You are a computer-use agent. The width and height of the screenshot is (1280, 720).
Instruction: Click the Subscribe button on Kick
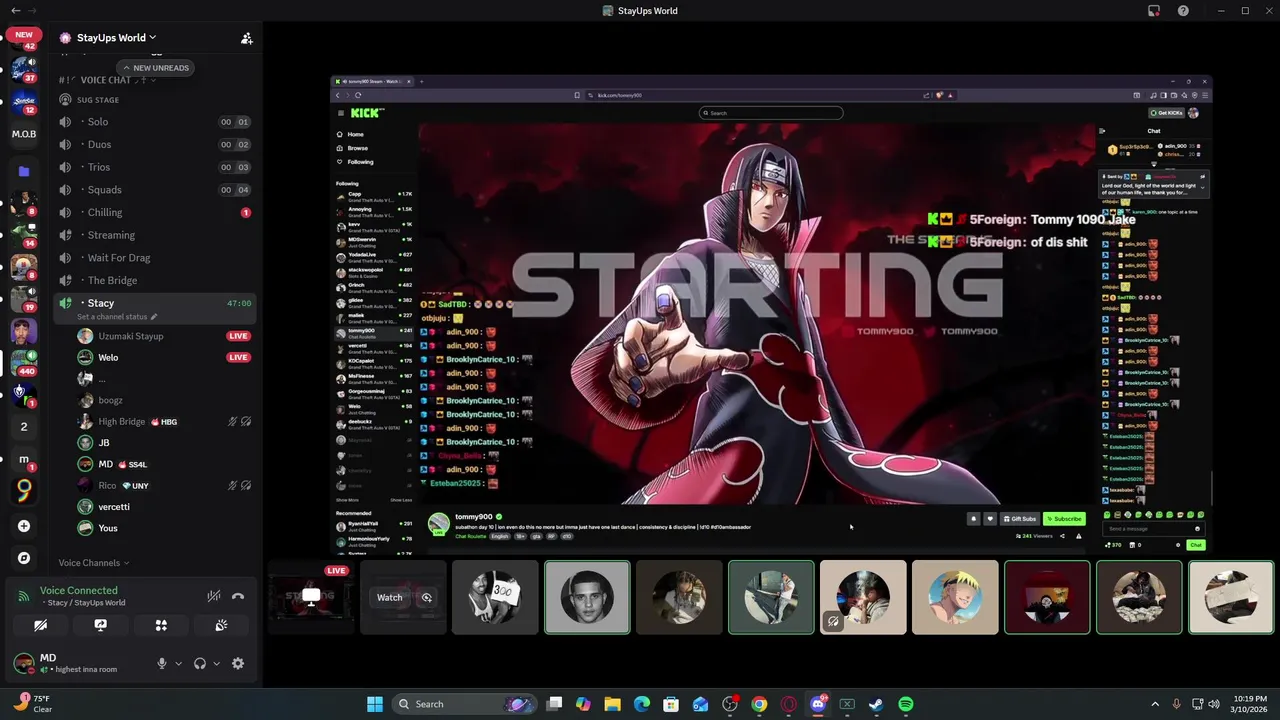[1064, 519]
